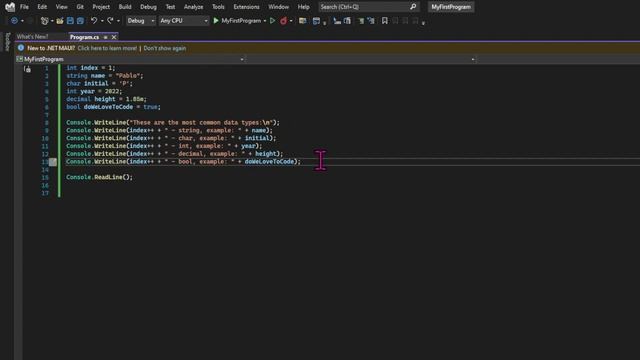640x360 pixels.
Task: Click the 'string name' declaration line
Action: click(x=105, y=76)
